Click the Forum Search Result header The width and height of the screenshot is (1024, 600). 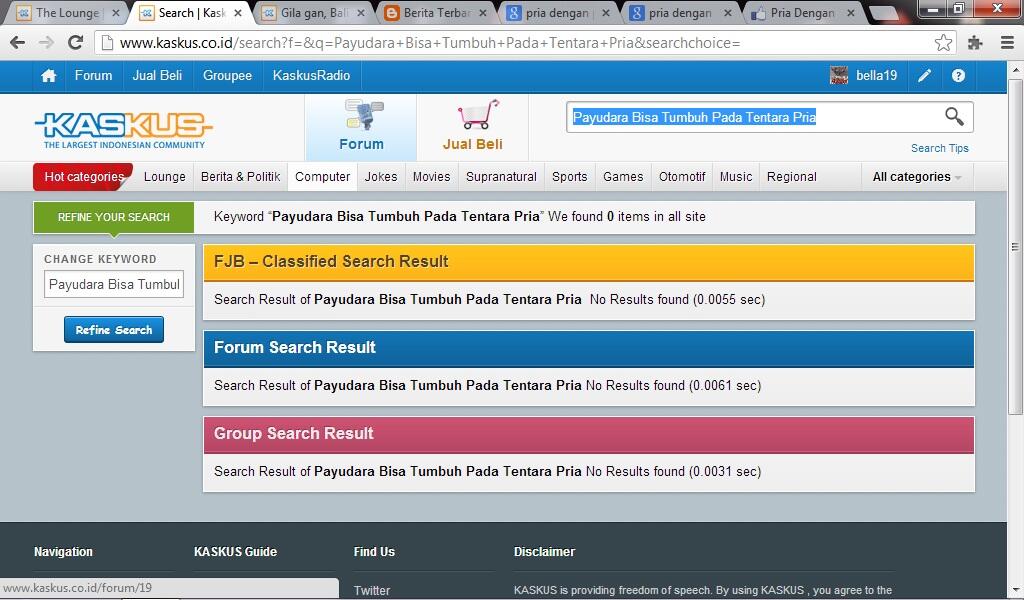588,349
